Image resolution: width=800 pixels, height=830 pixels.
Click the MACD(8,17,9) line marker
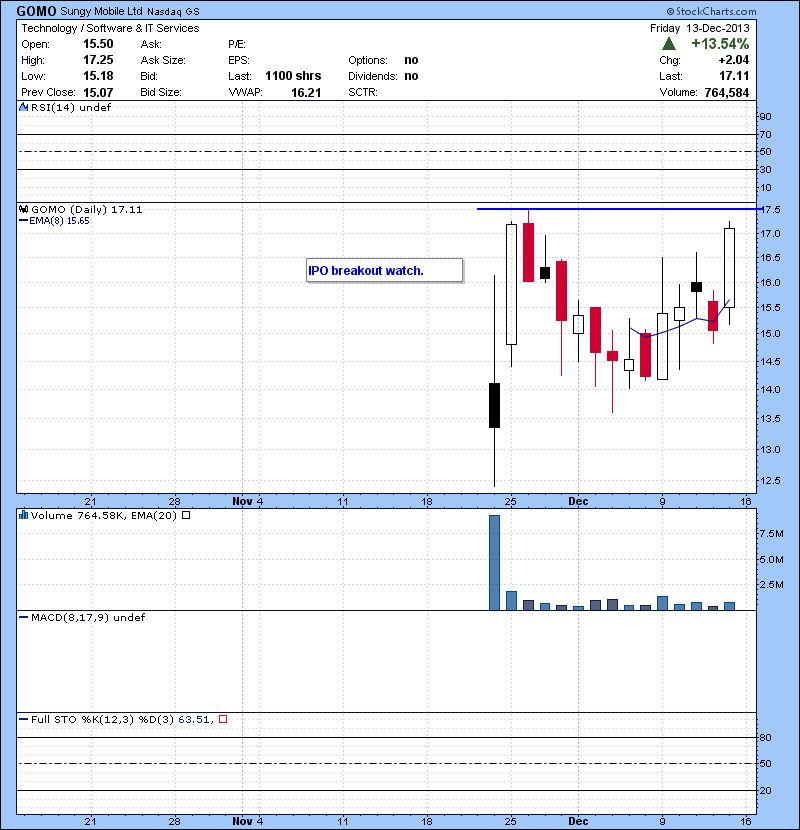pyautogui.click(x=23, y=617)
